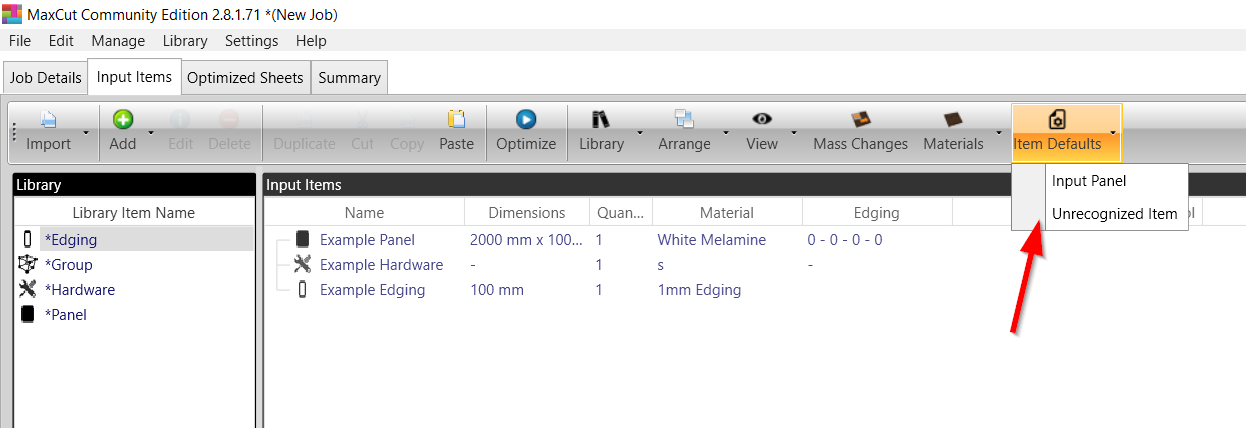Click the Paste clipboard icon
This screenshot has width=1246, height=428.
(456, 121)
